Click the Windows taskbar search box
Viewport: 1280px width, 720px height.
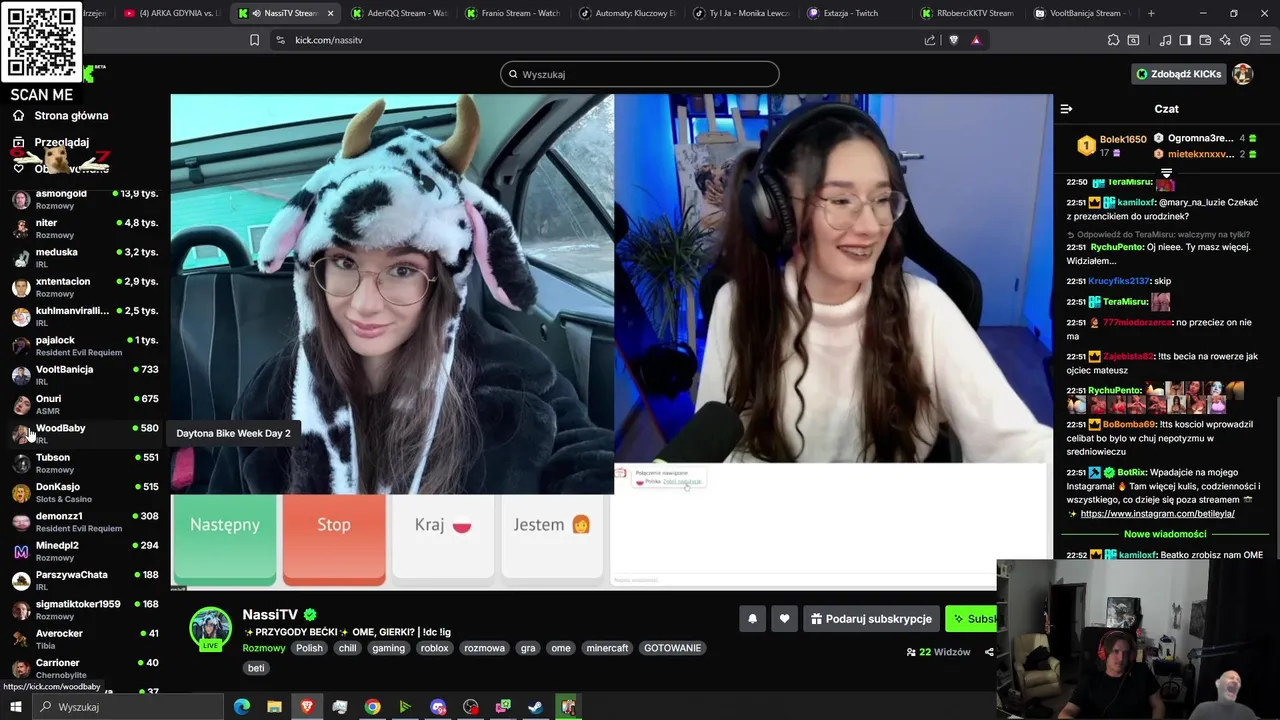pos(128,707)
